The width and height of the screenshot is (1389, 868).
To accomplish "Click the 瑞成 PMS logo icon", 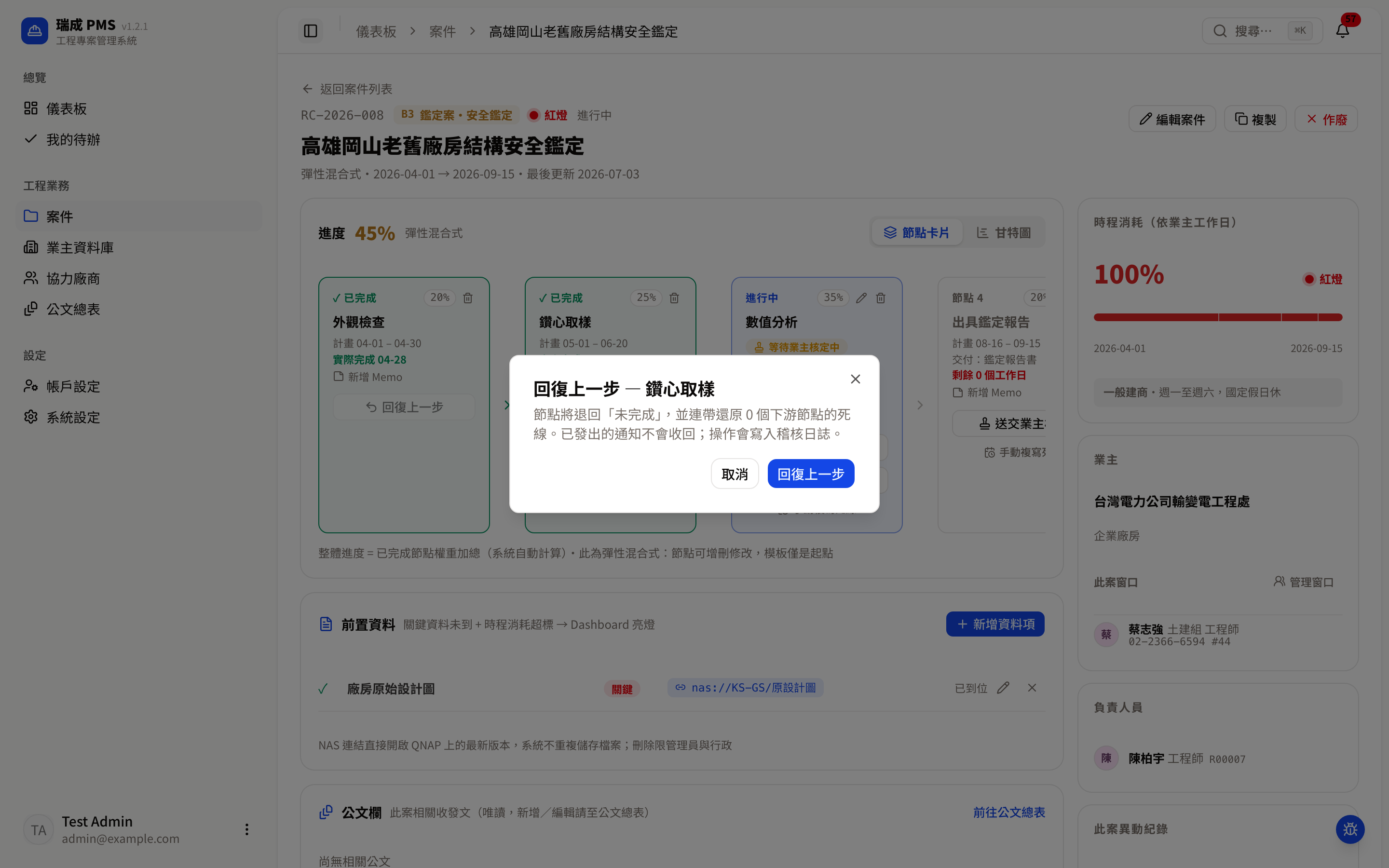I will (x=34, y=31).
